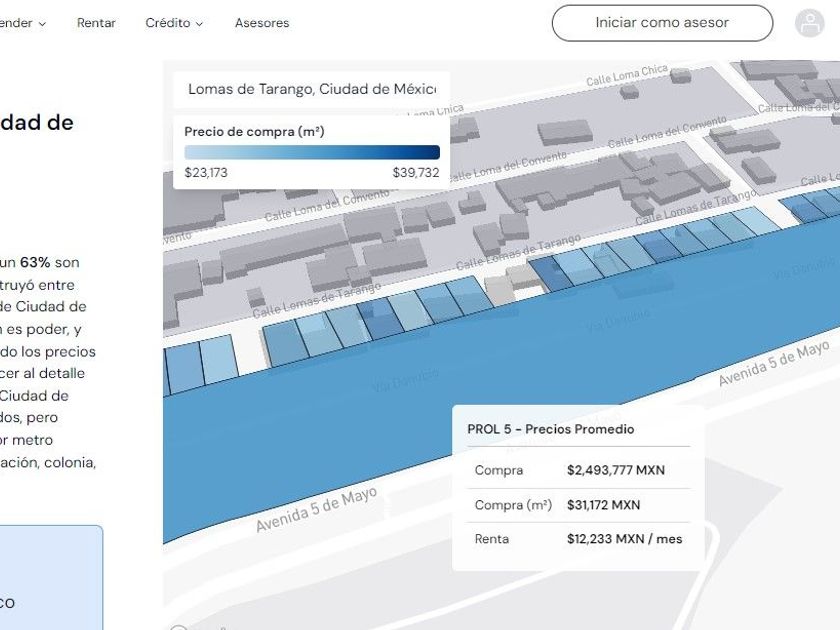Click the user profile avatar icon
The image size is (840, 630).
click(x=809, y=23)
